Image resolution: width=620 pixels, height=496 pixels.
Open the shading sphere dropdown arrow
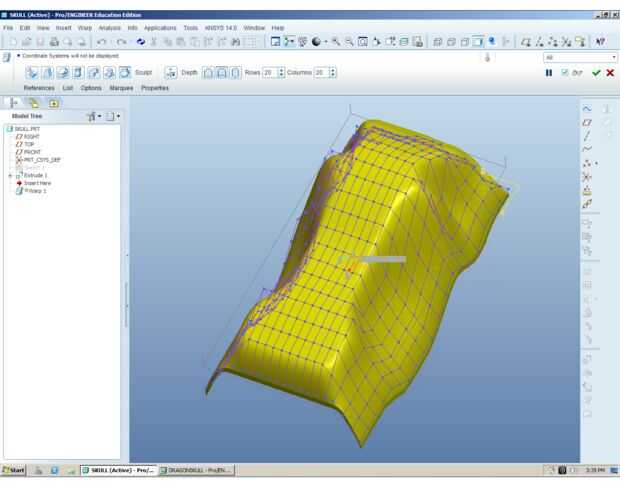click(x=326, y=42)
